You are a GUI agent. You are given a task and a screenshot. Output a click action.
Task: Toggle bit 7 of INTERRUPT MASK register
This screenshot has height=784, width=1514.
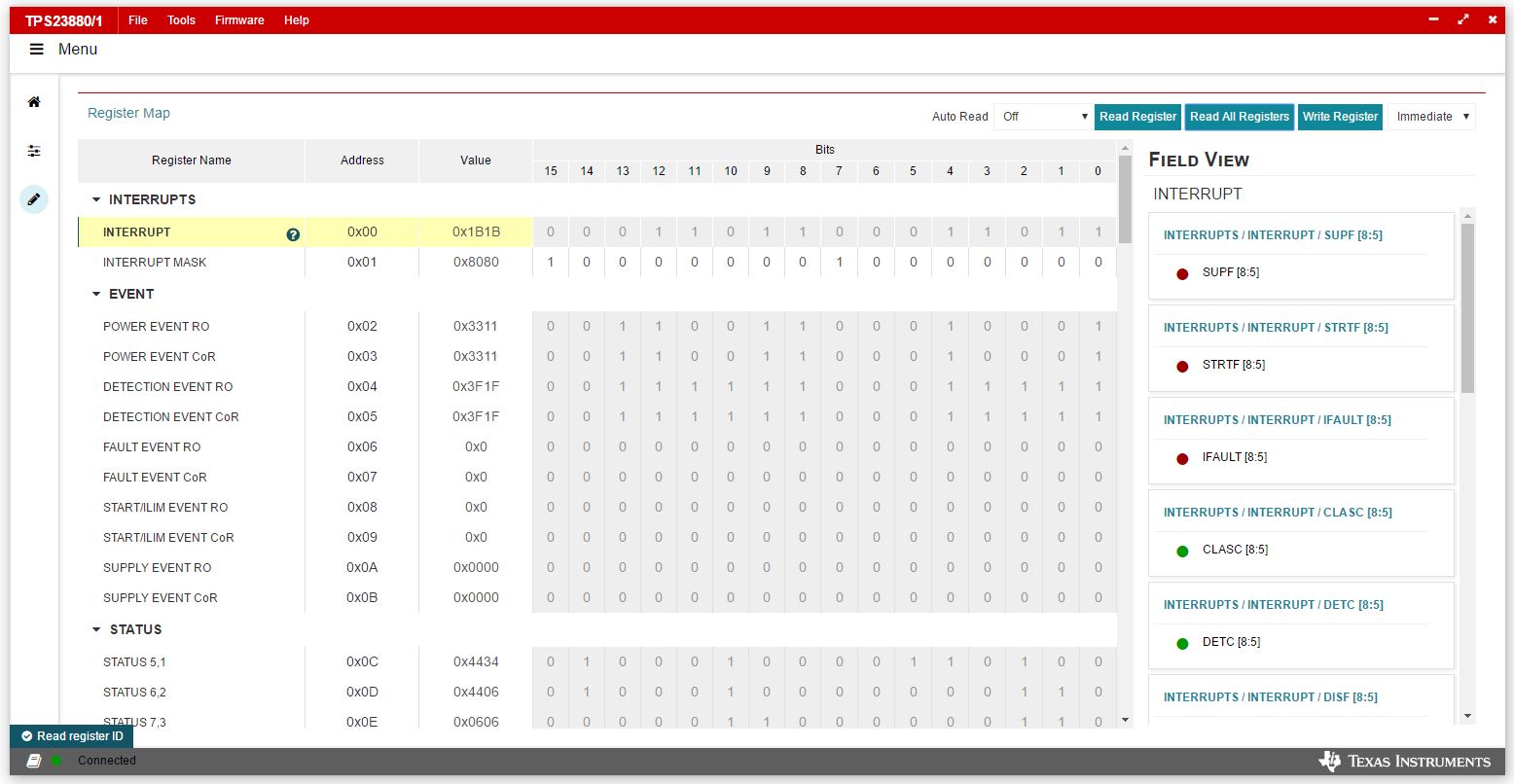[840, 263]
